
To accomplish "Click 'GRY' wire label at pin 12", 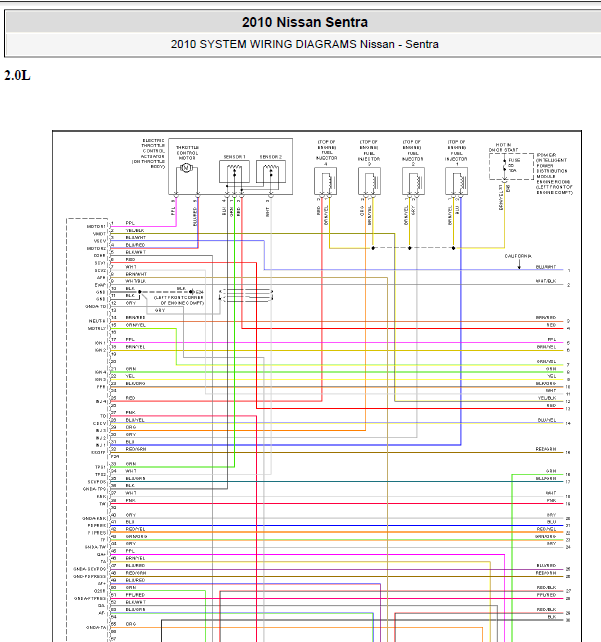I will tap(131, 303).
